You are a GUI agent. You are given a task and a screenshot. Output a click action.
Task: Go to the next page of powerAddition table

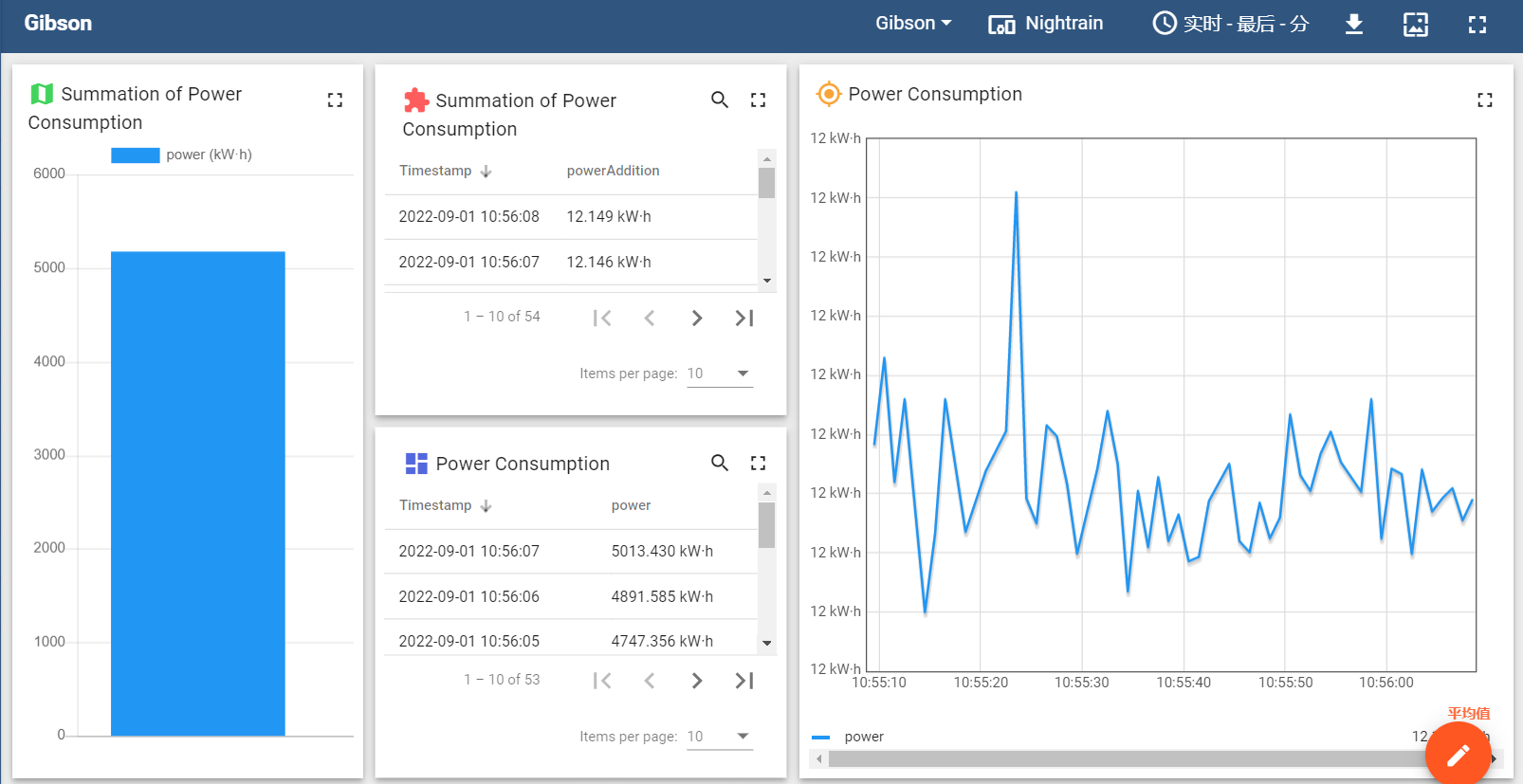(x=697, y=318)
